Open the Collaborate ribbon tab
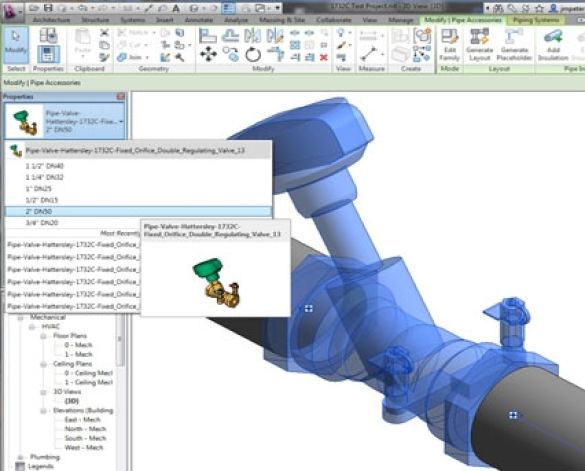Viewport: 585px width, 471px height. [x=334, y=20]
